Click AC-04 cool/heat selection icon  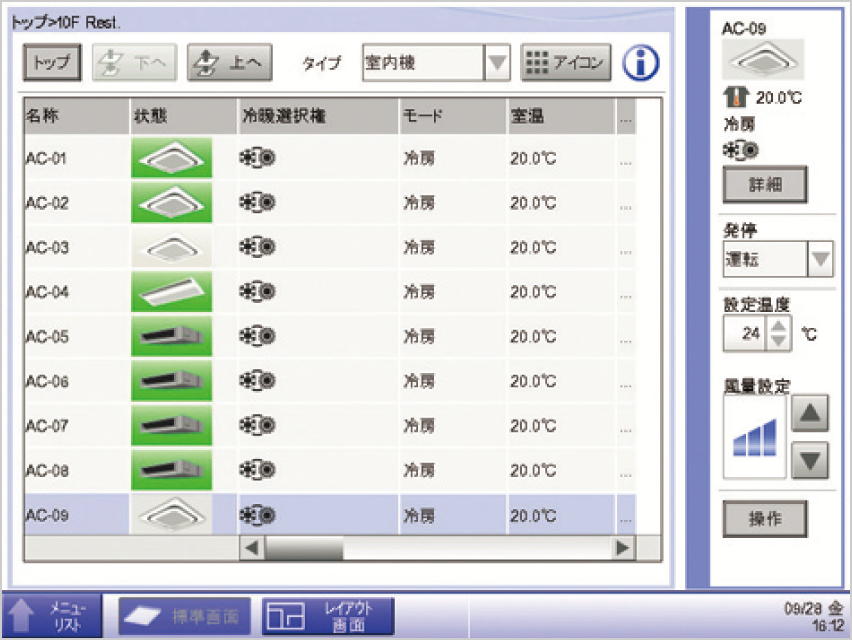[258, 292]
